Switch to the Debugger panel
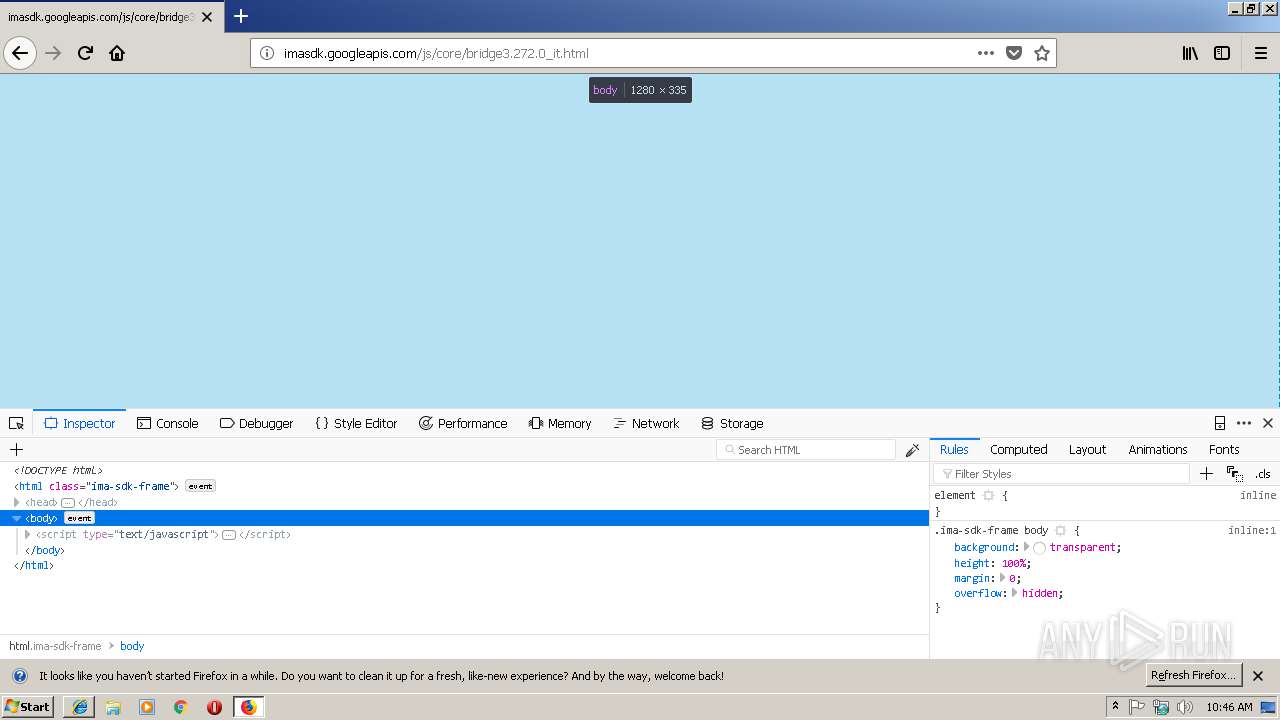This screenshot has width=1280, height=720. (256, 423)
